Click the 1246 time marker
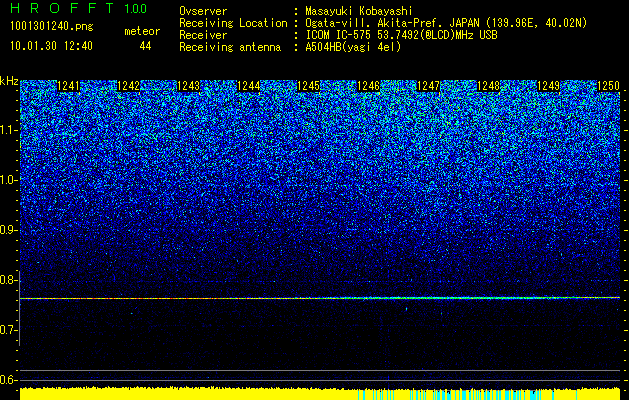 [x=369, y=86]
